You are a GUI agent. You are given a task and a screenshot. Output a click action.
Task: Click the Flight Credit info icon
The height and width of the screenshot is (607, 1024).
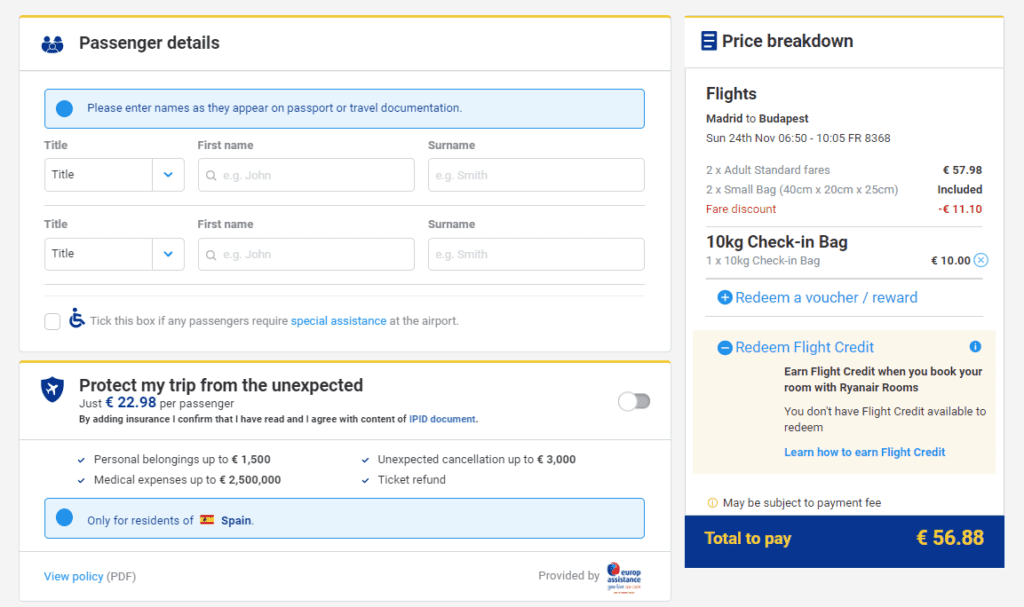click(975, 346)
